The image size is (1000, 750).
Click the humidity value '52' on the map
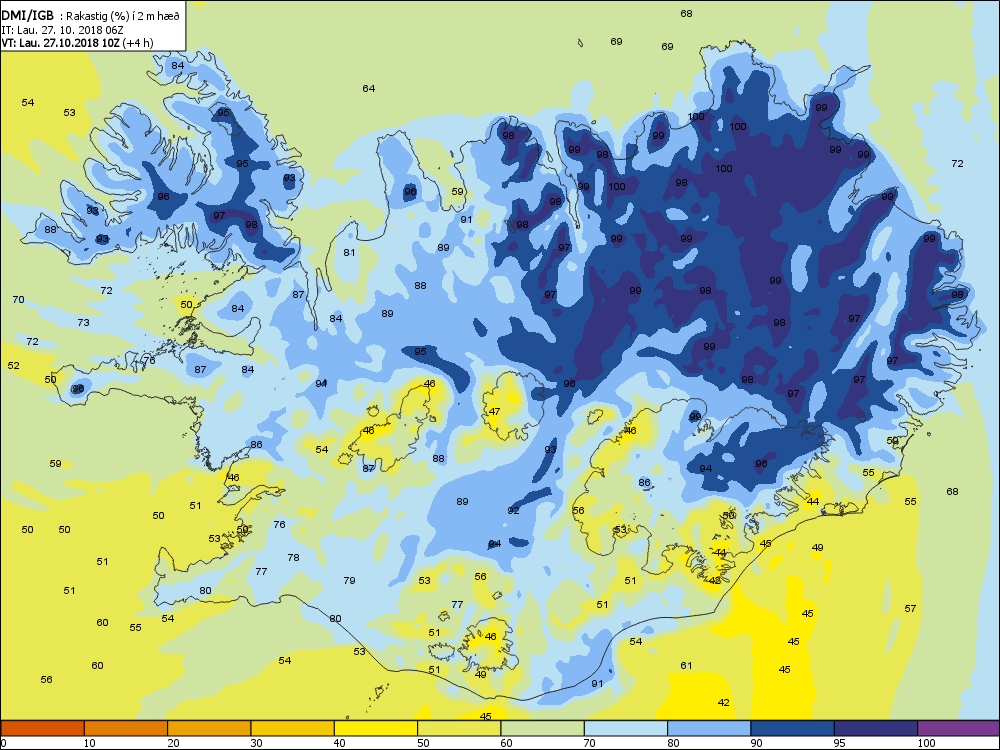pos(13,366)
